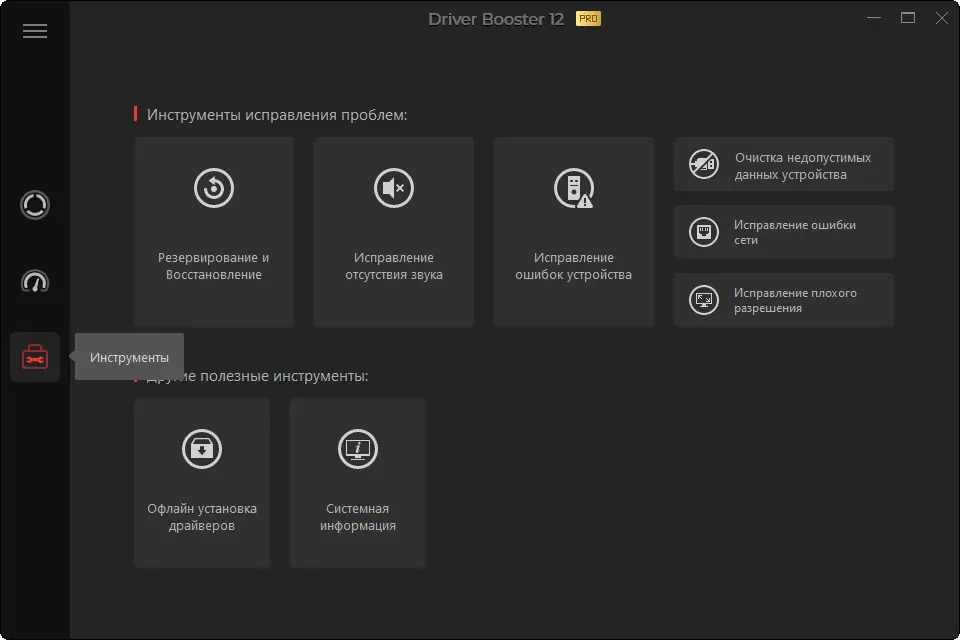Open the Исправление ошибок устройства tile

574,265
